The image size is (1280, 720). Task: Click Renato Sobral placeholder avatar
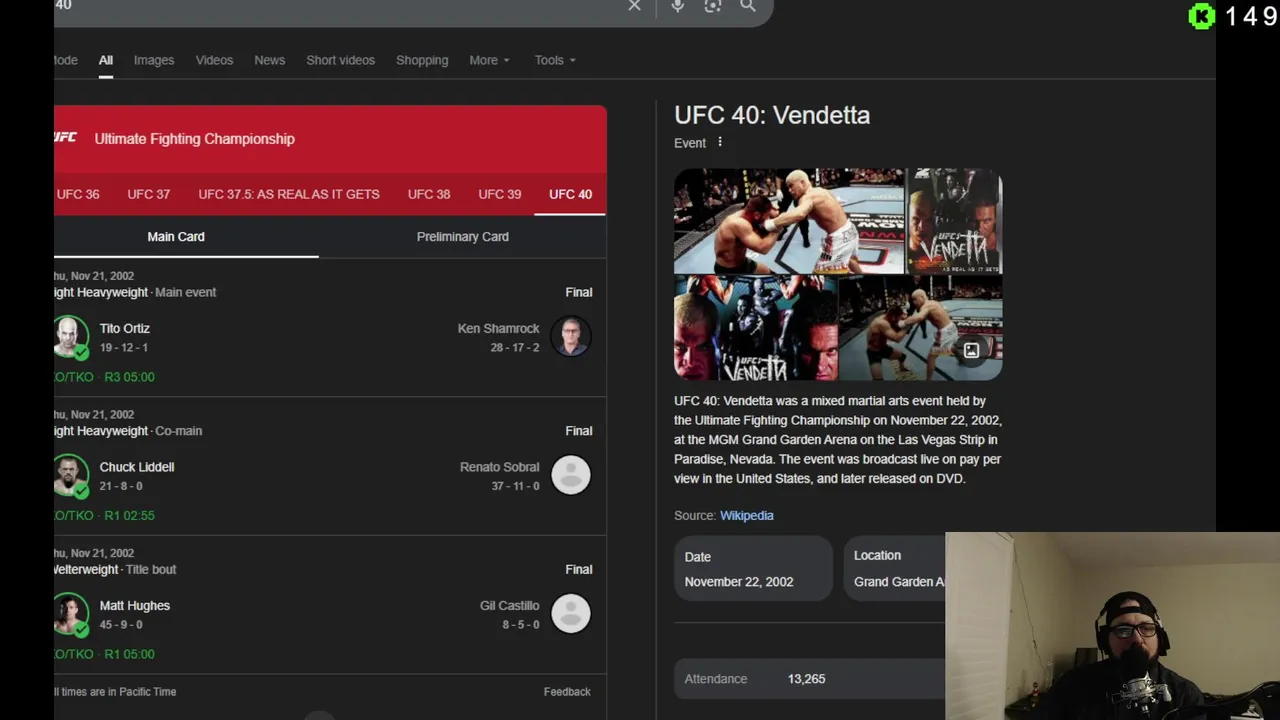571,475
